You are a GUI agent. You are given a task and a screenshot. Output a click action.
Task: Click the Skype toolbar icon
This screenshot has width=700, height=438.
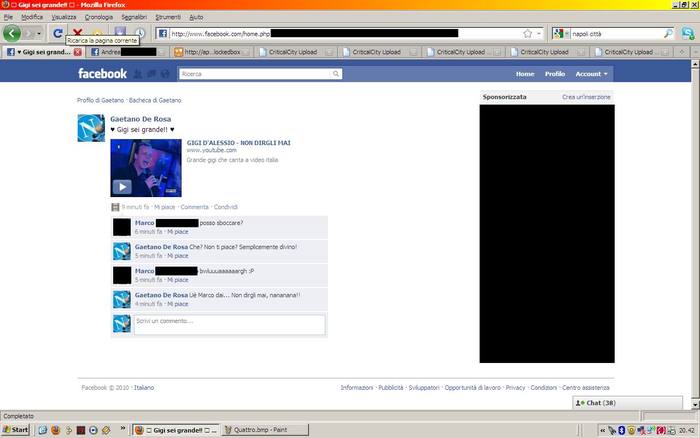point(688,33)
